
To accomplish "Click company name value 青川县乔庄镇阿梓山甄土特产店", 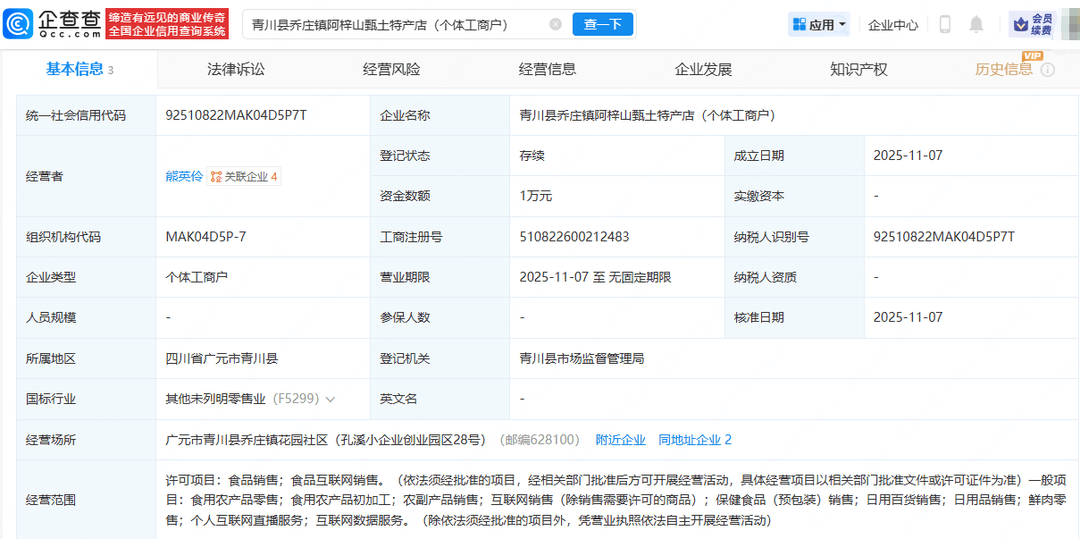I will pos(648,116).
